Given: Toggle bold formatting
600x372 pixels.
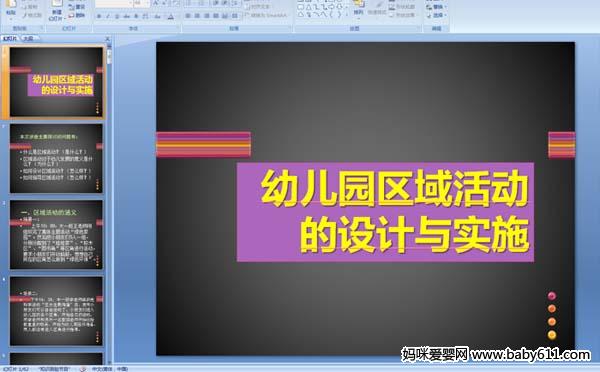Looking at the screenshot, I should tap(99, 16).
